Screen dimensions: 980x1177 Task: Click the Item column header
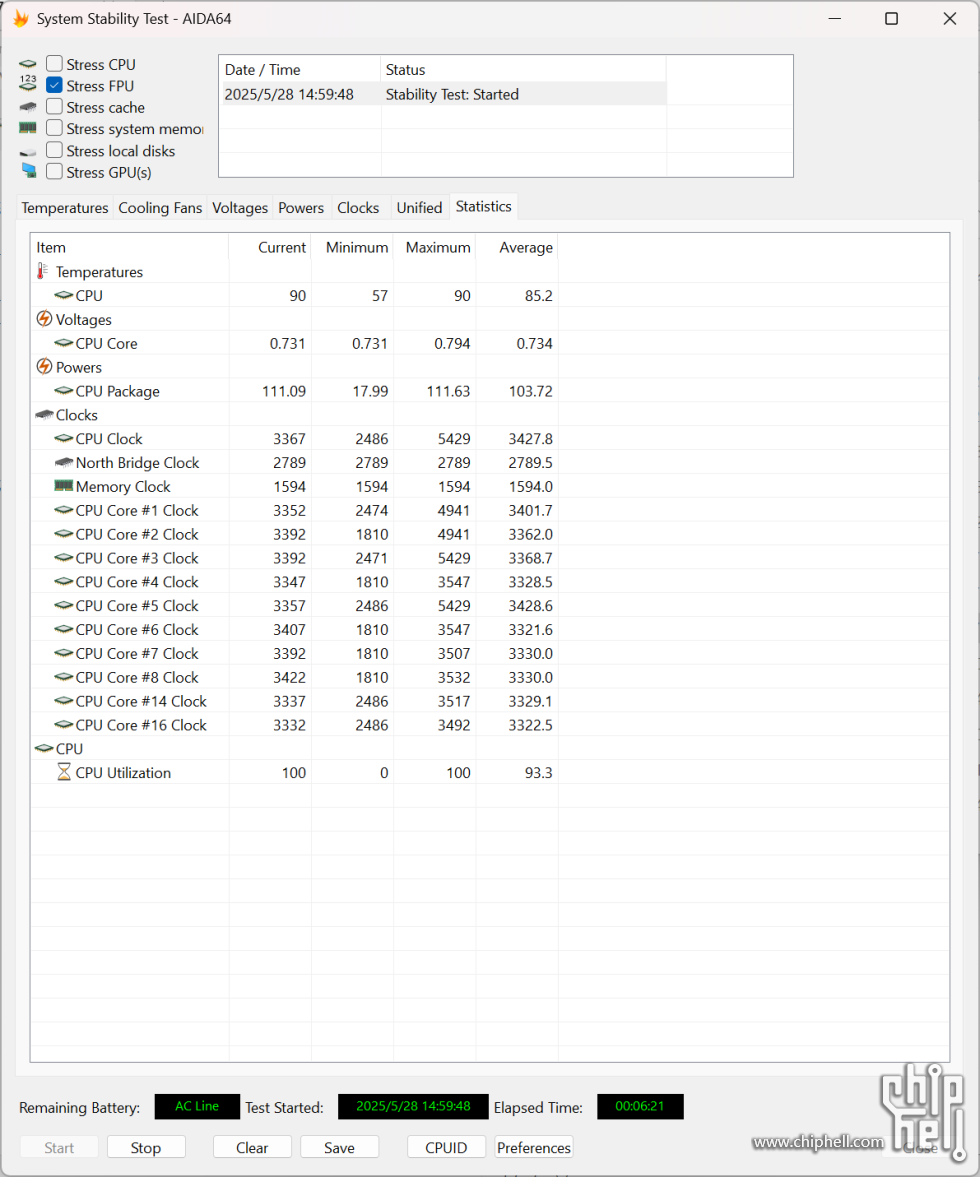pos(130,247)
